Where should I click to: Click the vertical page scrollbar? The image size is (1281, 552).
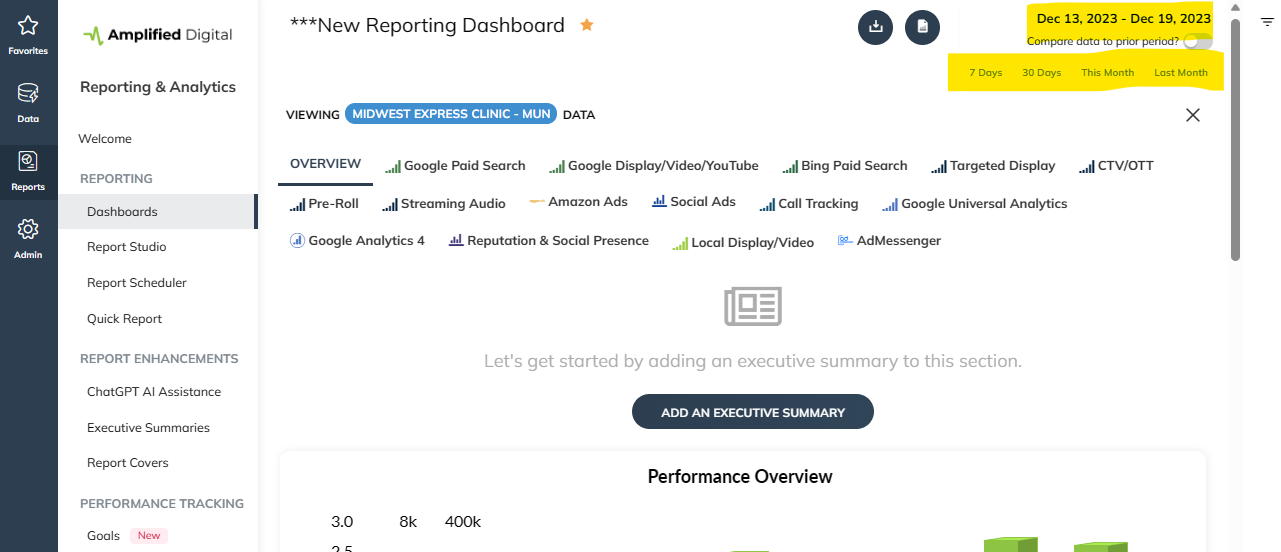[1235, 140]
